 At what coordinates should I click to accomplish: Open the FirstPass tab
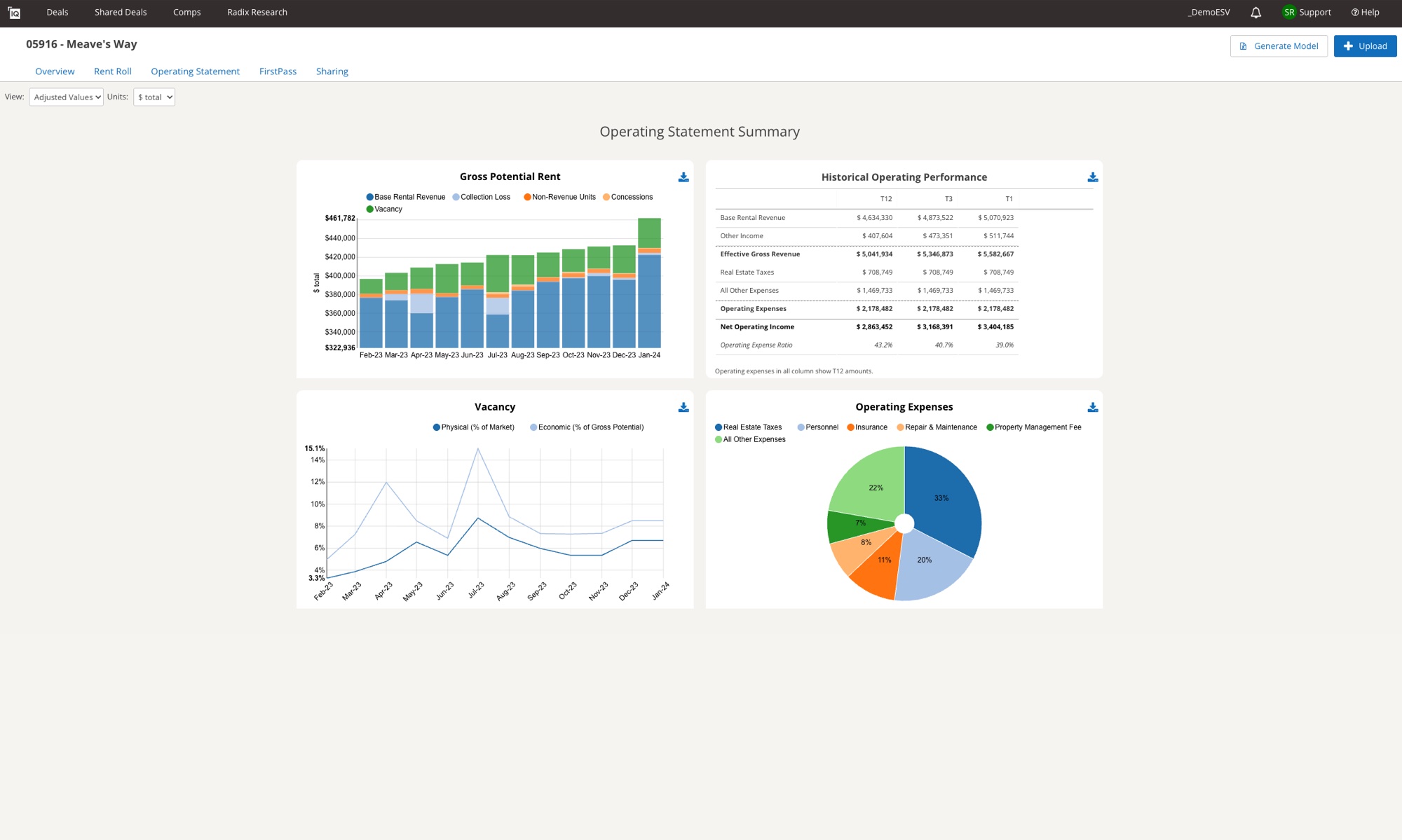click(278, 71)
